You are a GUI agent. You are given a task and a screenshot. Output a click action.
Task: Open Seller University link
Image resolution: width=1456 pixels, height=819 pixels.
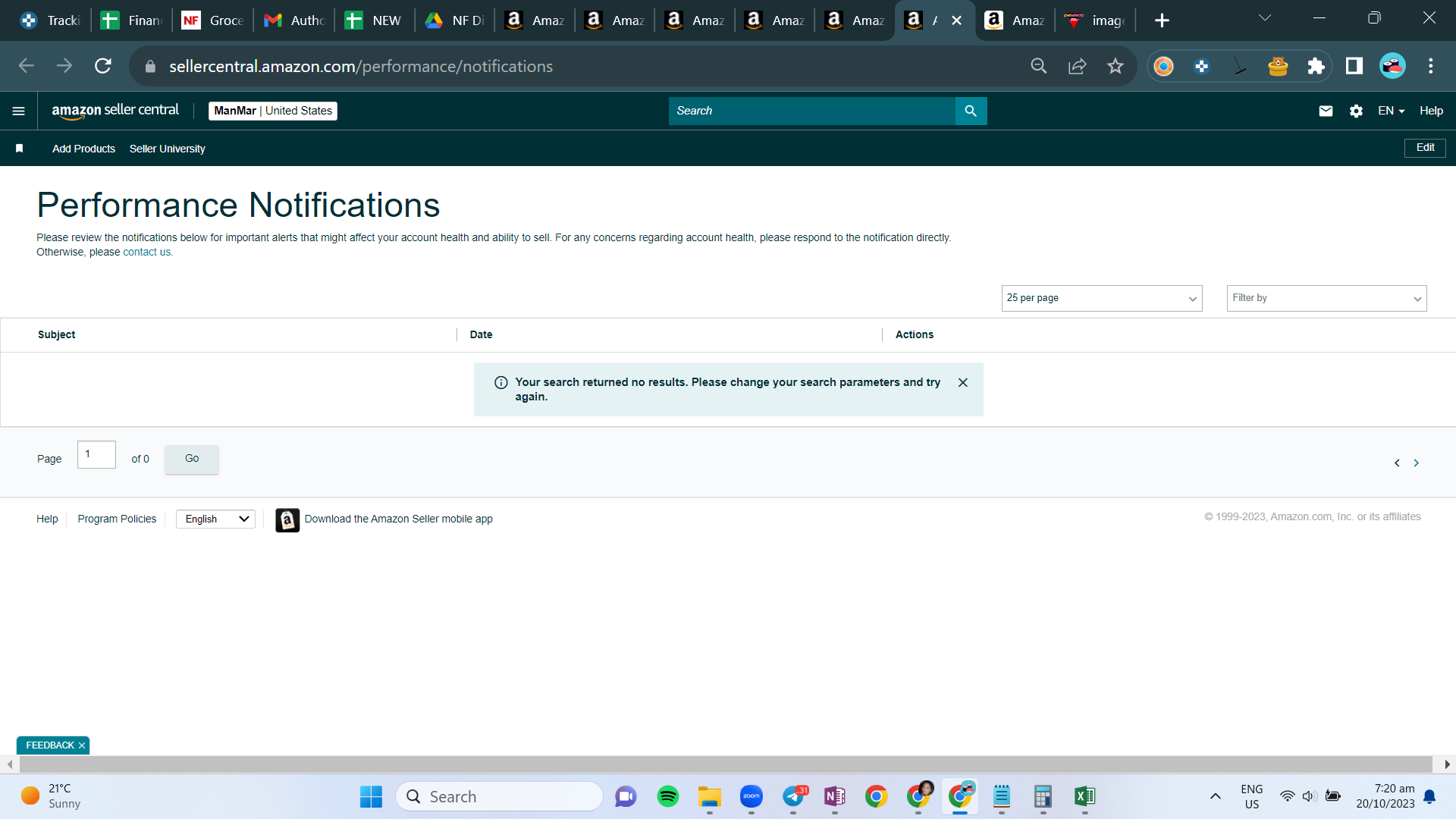click(167, 149)
